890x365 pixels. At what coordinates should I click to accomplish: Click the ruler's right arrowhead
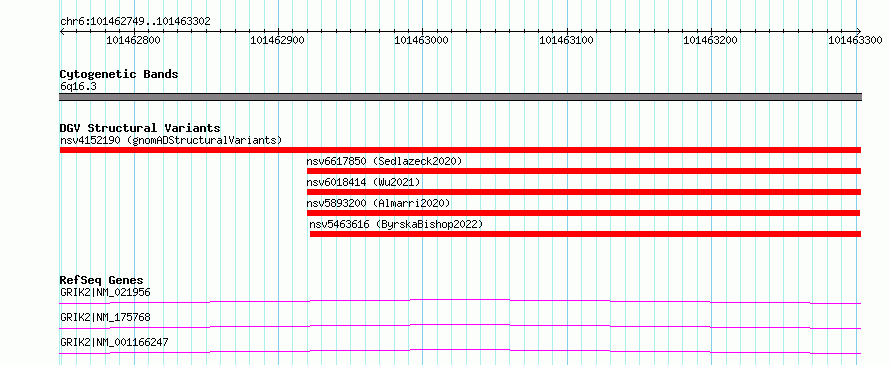click(858, 31)
